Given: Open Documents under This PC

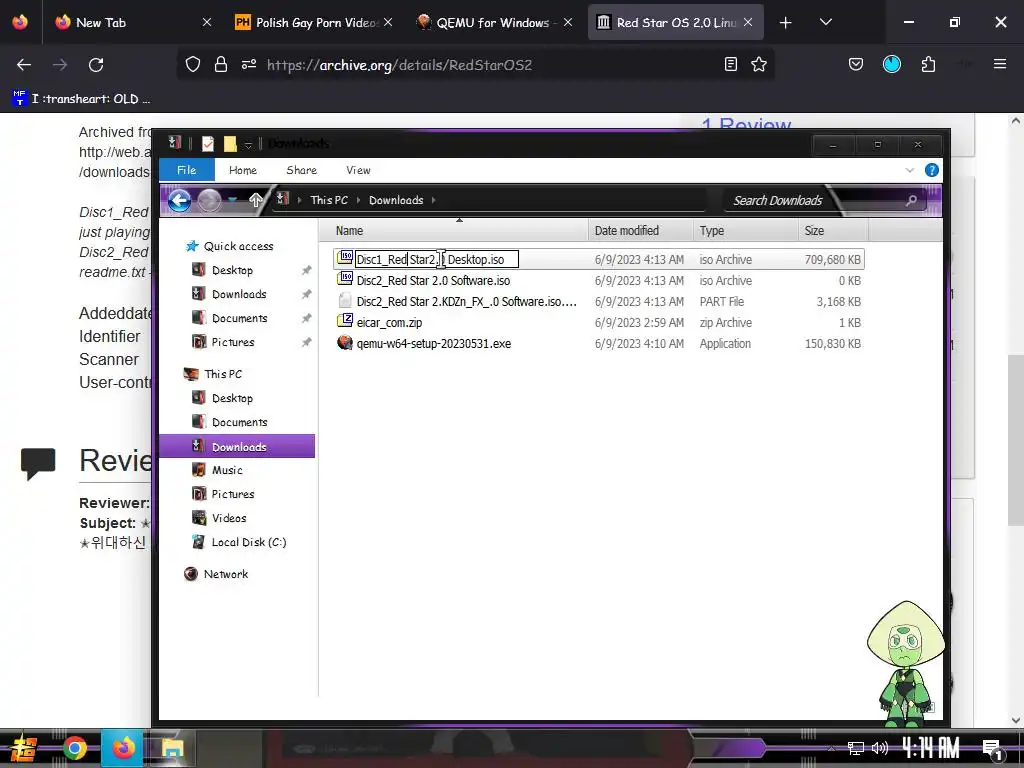Looking at the screenshot, I should coord(239,423).
